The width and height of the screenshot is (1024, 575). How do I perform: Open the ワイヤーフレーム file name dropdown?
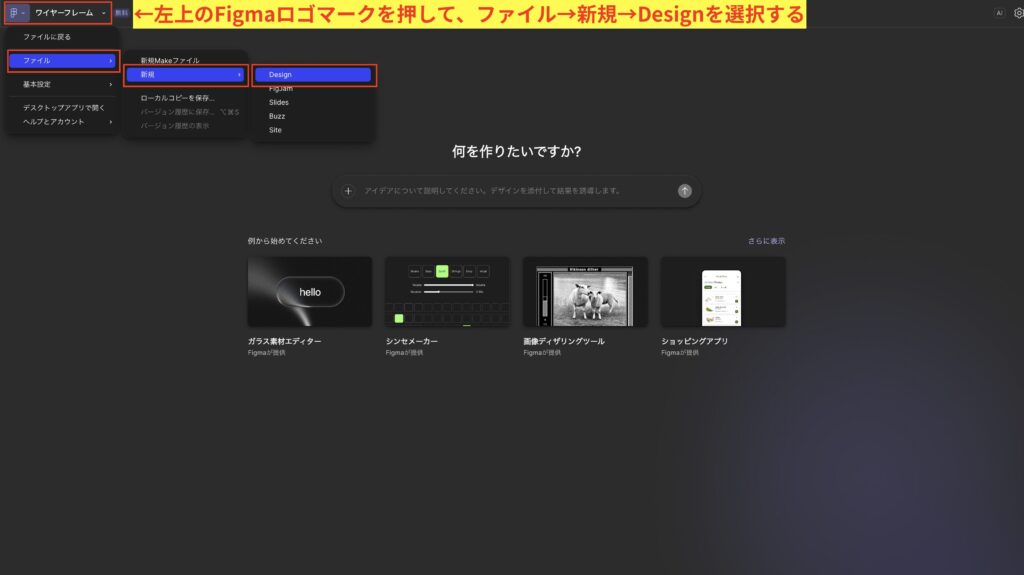click(x=70, y=12)
